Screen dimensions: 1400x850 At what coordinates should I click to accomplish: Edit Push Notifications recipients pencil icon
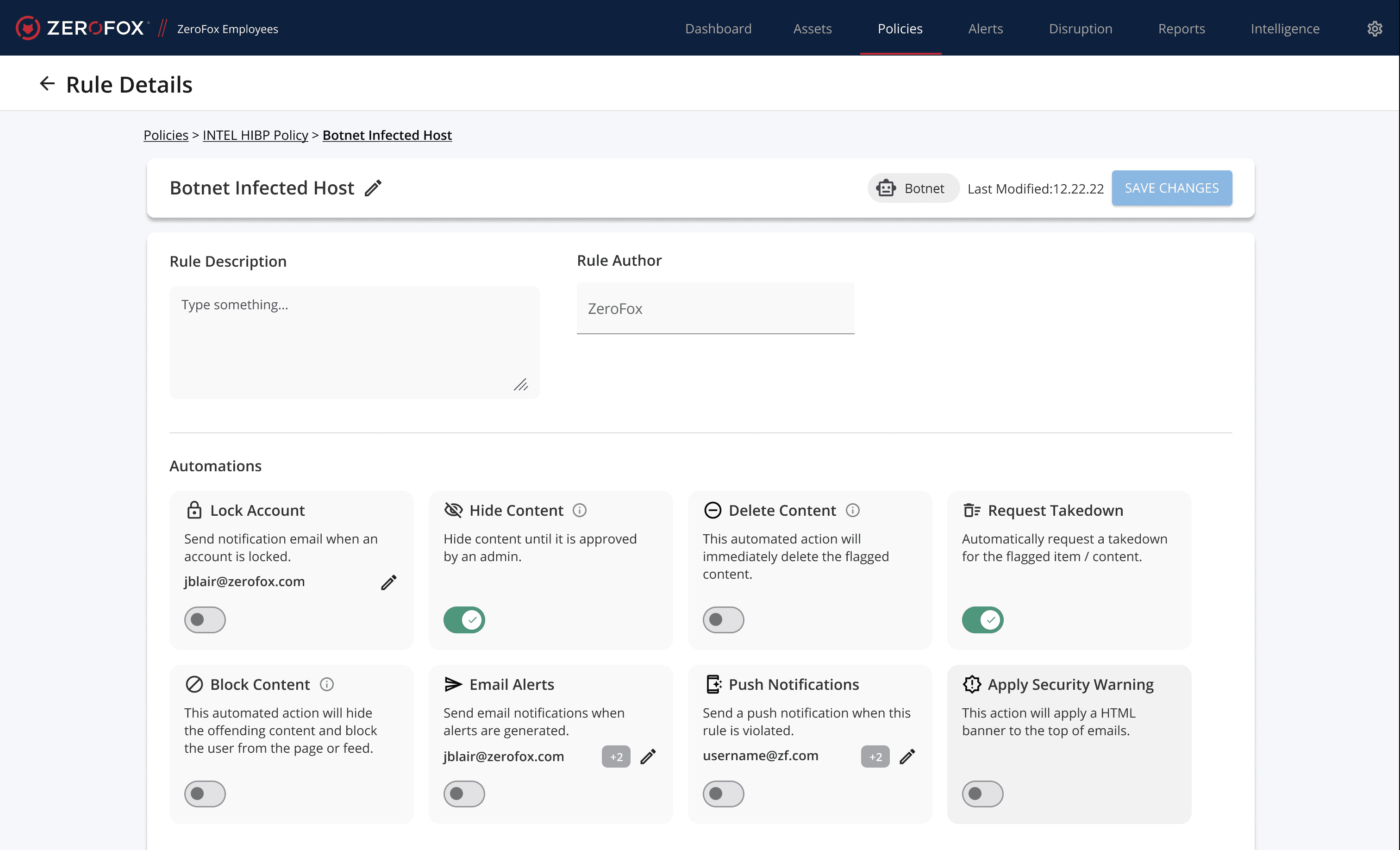907,756
